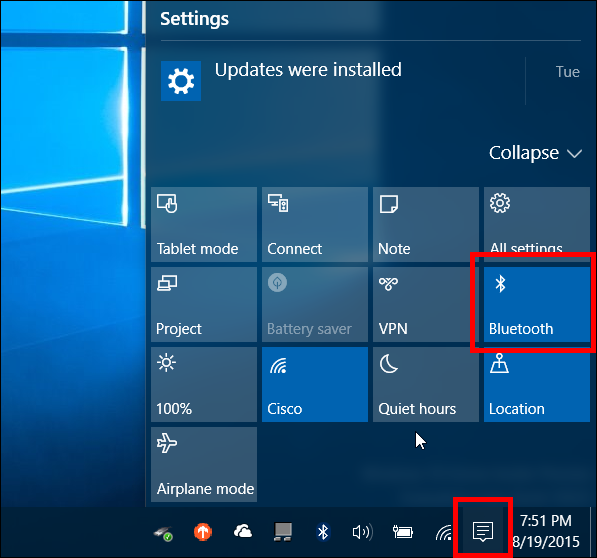Open the All settings tile
This screenshot has height=558, width=597.
[537, 224]
